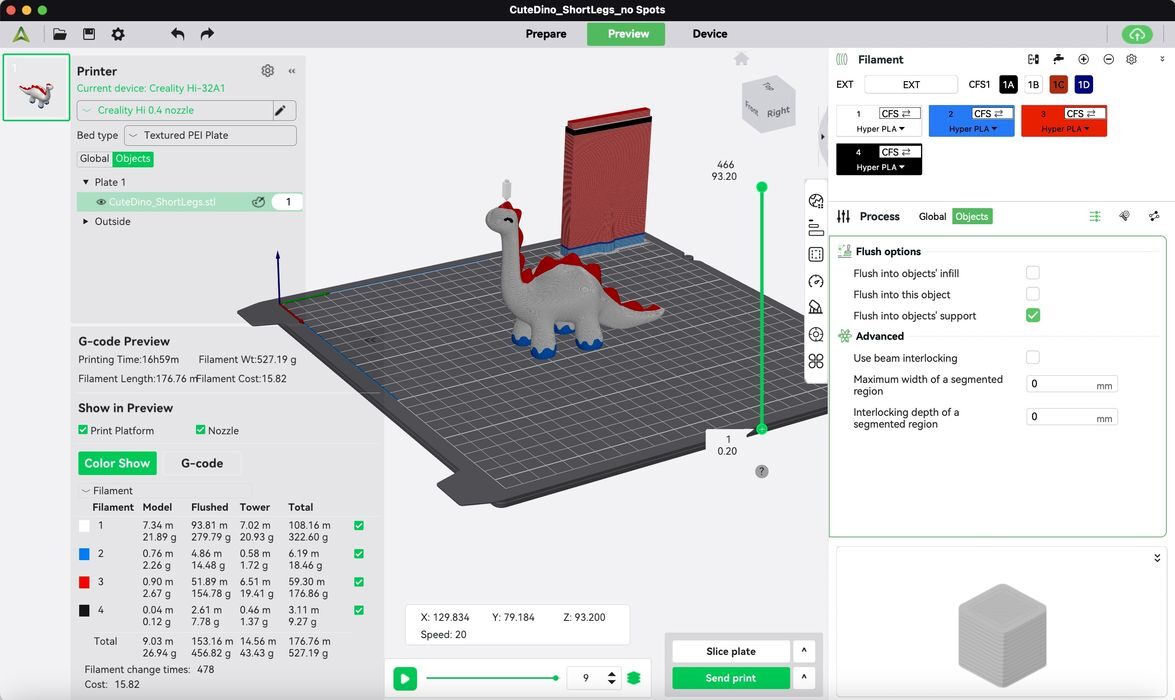Open the project folder icon

[60, 34]
